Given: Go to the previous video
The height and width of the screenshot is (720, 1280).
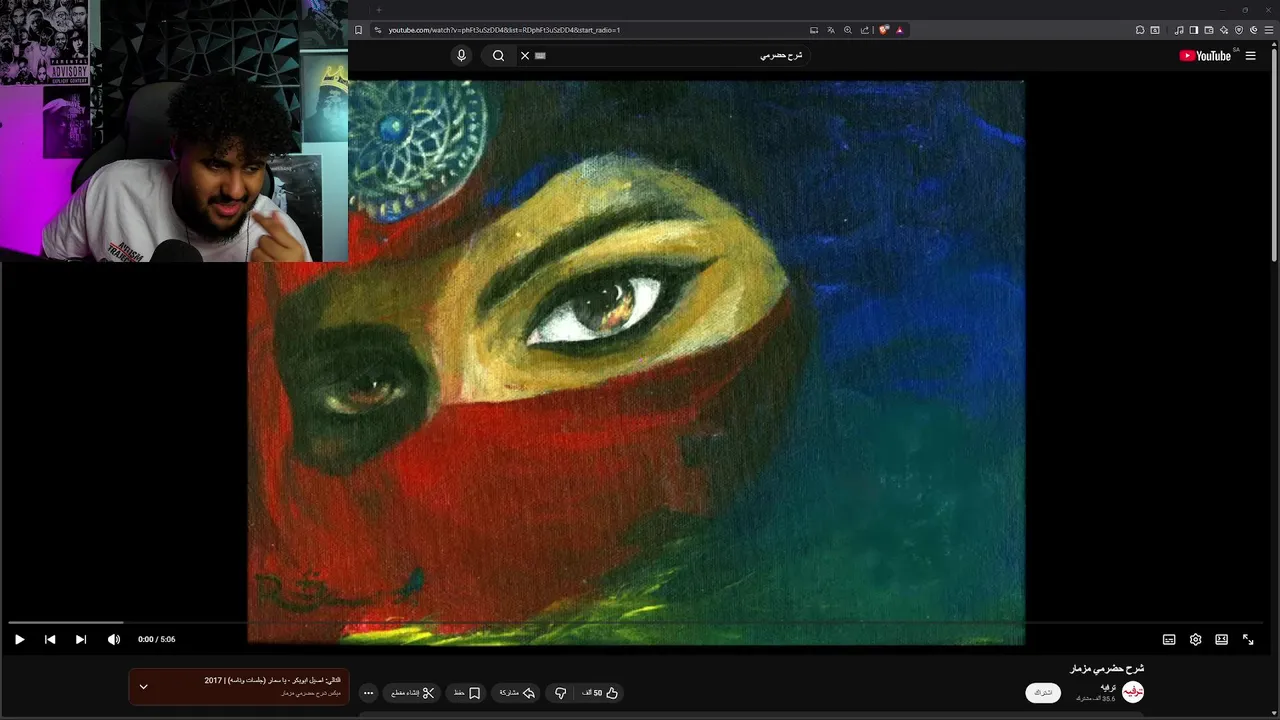Looking at the screenshot, I should [50, 639].
